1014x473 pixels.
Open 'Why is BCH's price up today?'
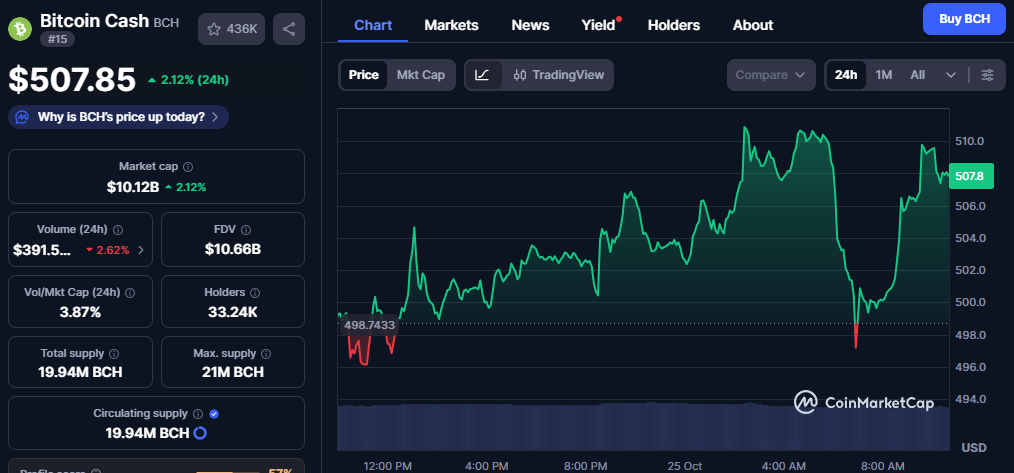118,117
